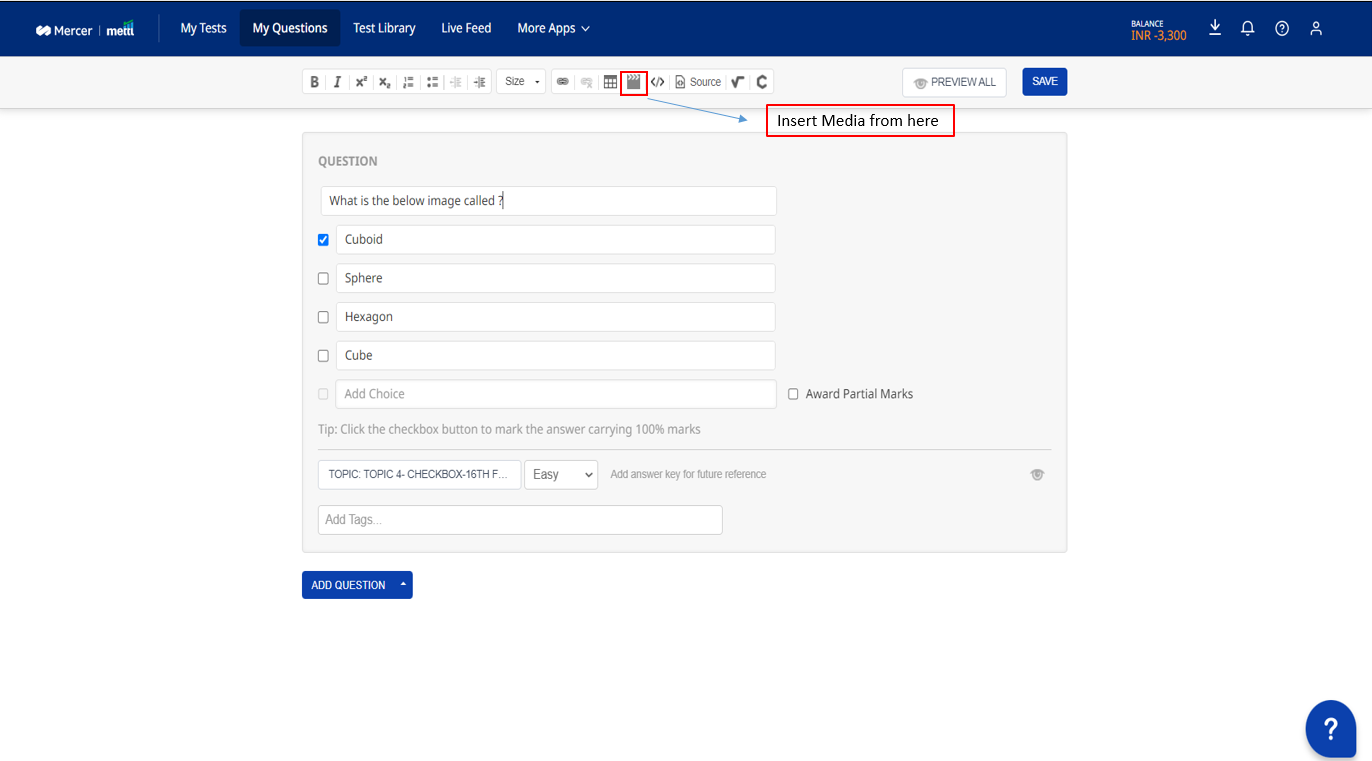The height and width of the screenshot is (761, 1372).
Task: Click the Cube choice text field
Action: point(555,355)
